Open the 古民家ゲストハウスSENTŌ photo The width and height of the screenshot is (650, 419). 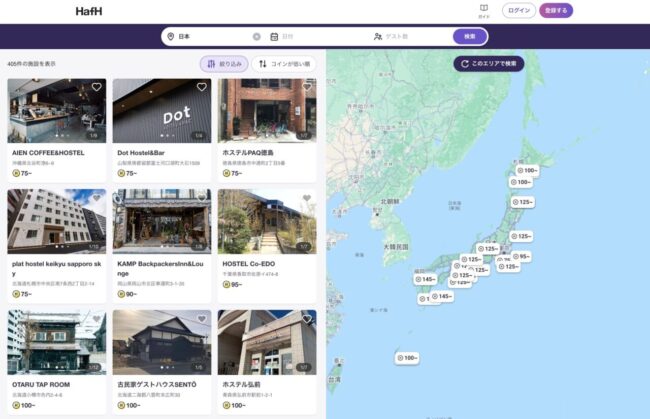[x=162, y=342]
